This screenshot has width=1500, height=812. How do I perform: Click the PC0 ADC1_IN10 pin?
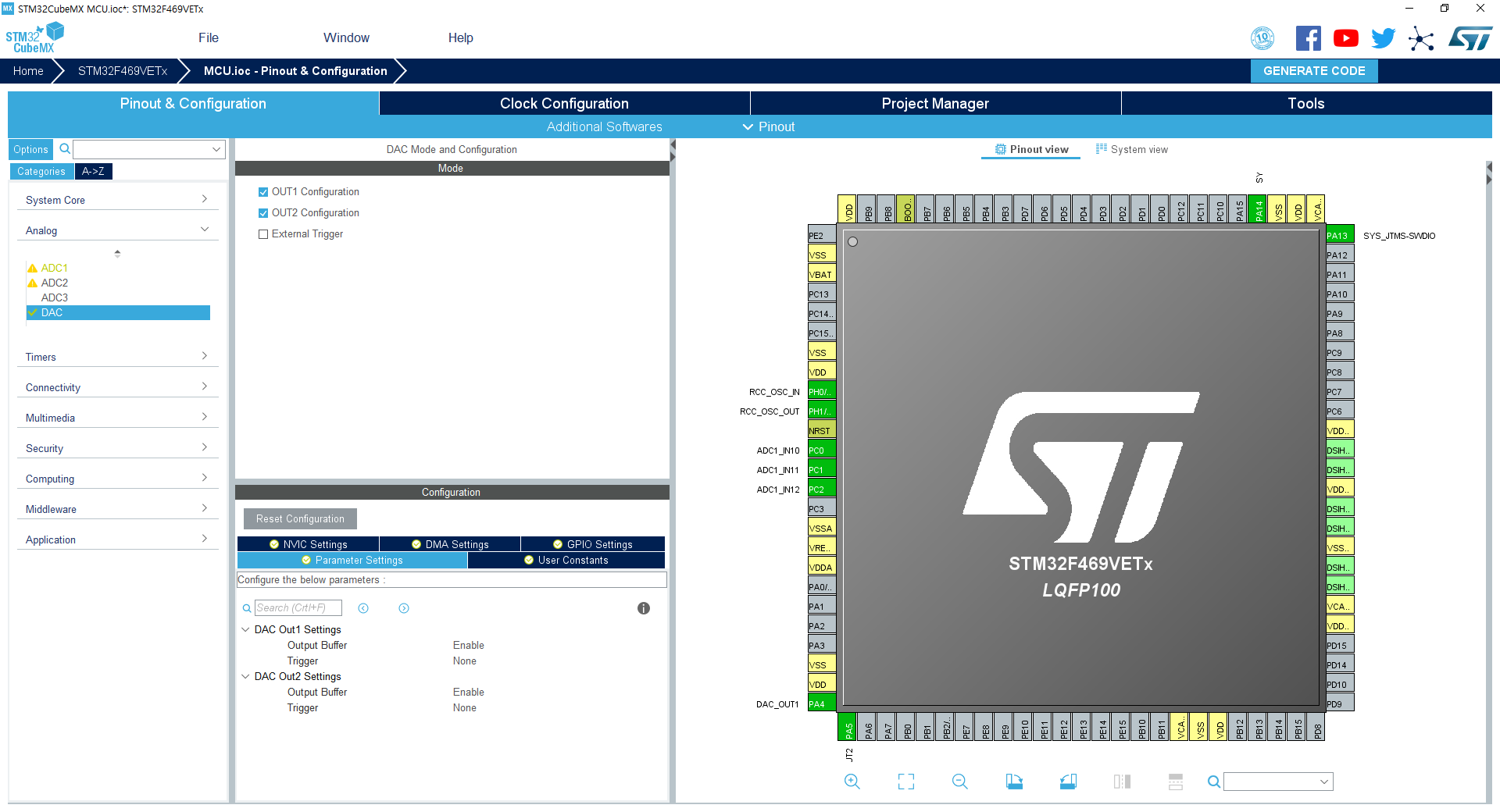pyautogui.click(x=822, y=450)
